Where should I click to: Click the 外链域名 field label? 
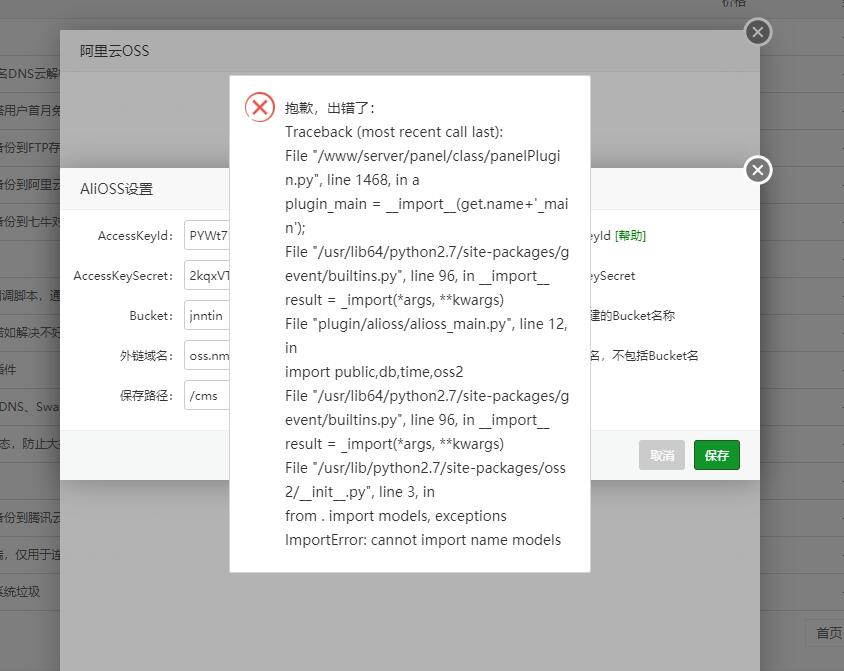146,356
